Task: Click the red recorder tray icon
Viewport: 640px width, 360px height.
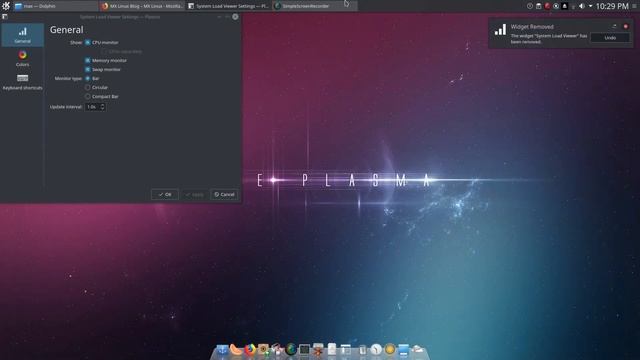Action: pyautogui.click(x=547, y=6)
